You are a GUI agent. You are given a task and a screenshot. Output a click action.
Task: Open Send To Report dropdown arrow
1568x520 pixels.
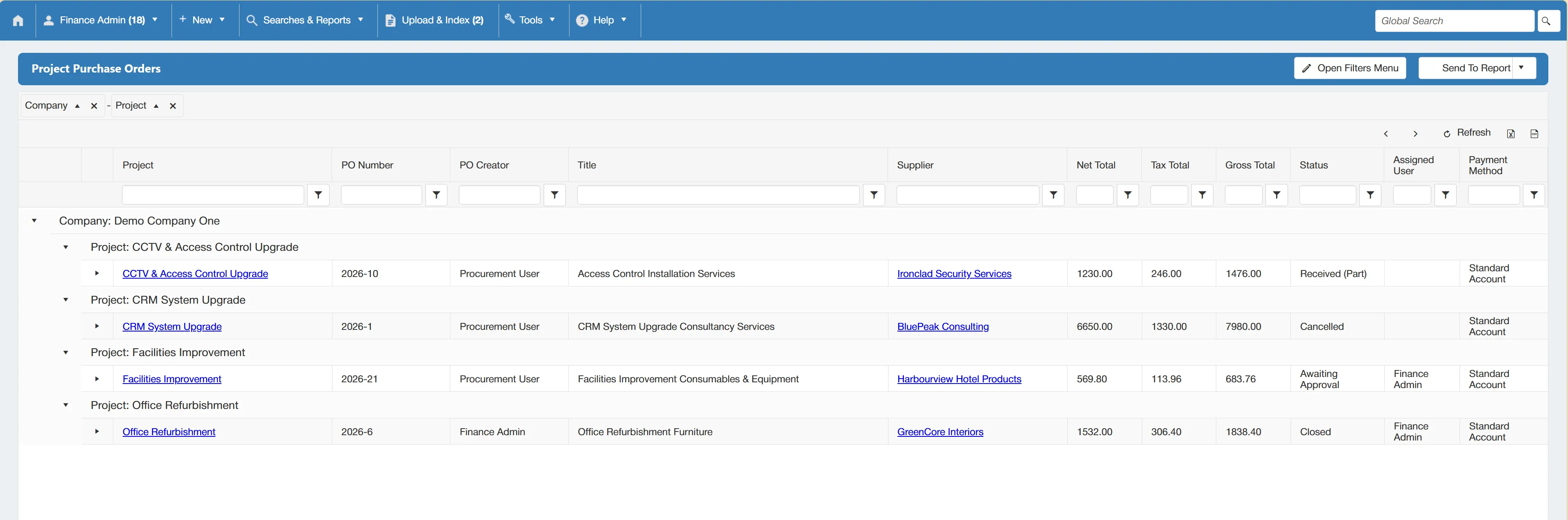(x=1522, y=68)
